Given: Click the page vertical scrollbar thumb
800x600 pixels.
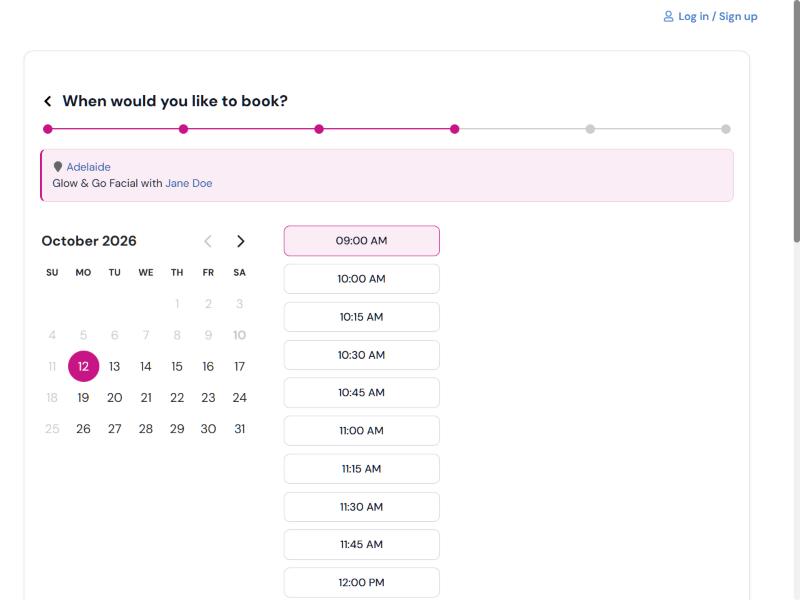Looking at the screenshot, I should 796,121.
